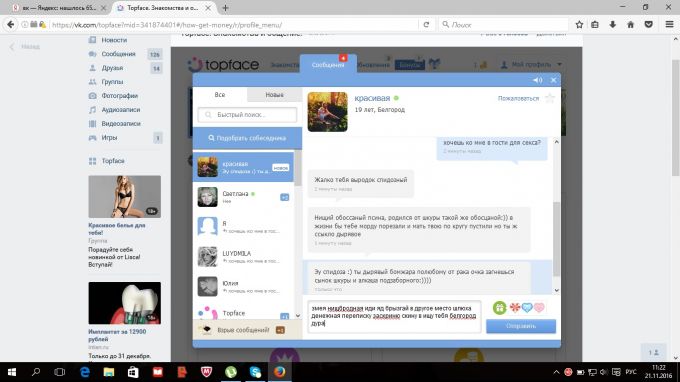680x382 pixels.
Task: Open the Firefox hamburger menu
Action: (670, 25)
